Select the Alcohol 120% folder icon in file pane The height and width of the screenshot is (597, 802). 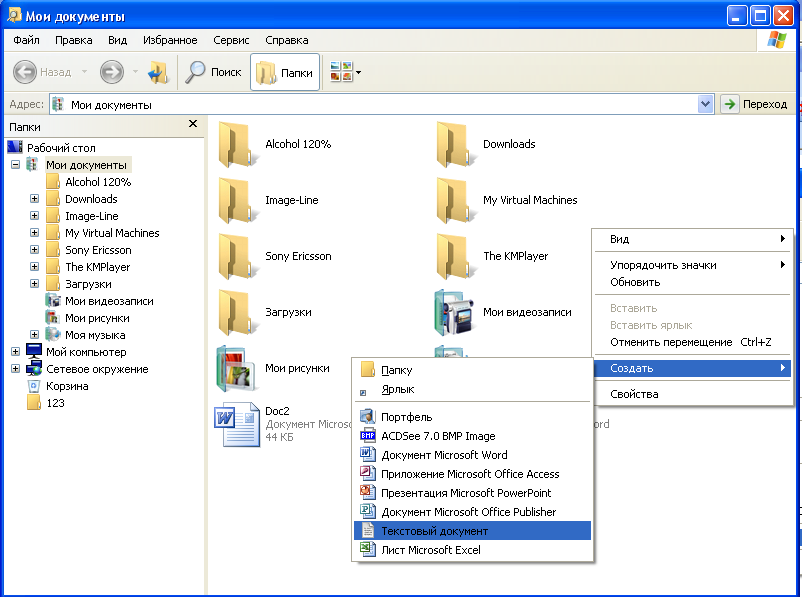coord(237,145)
